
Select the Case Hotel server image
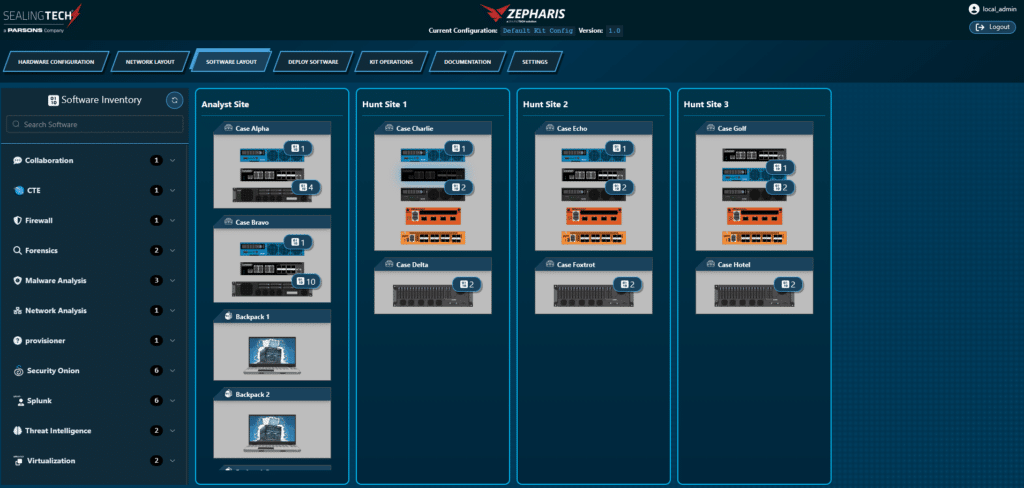(x=754, y=295)
